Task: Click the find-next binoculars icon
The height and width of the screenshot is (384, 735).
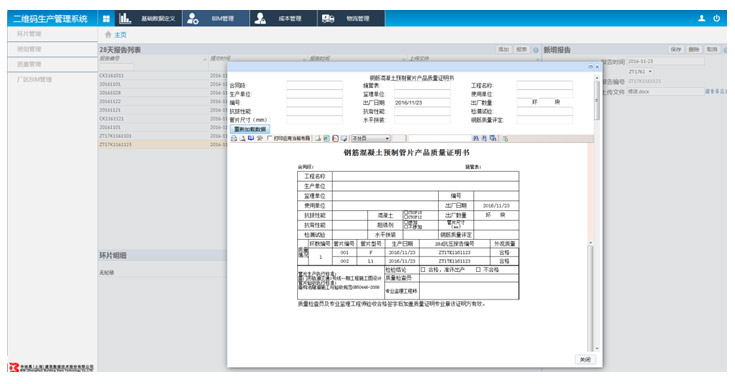Action: point(484,138)
